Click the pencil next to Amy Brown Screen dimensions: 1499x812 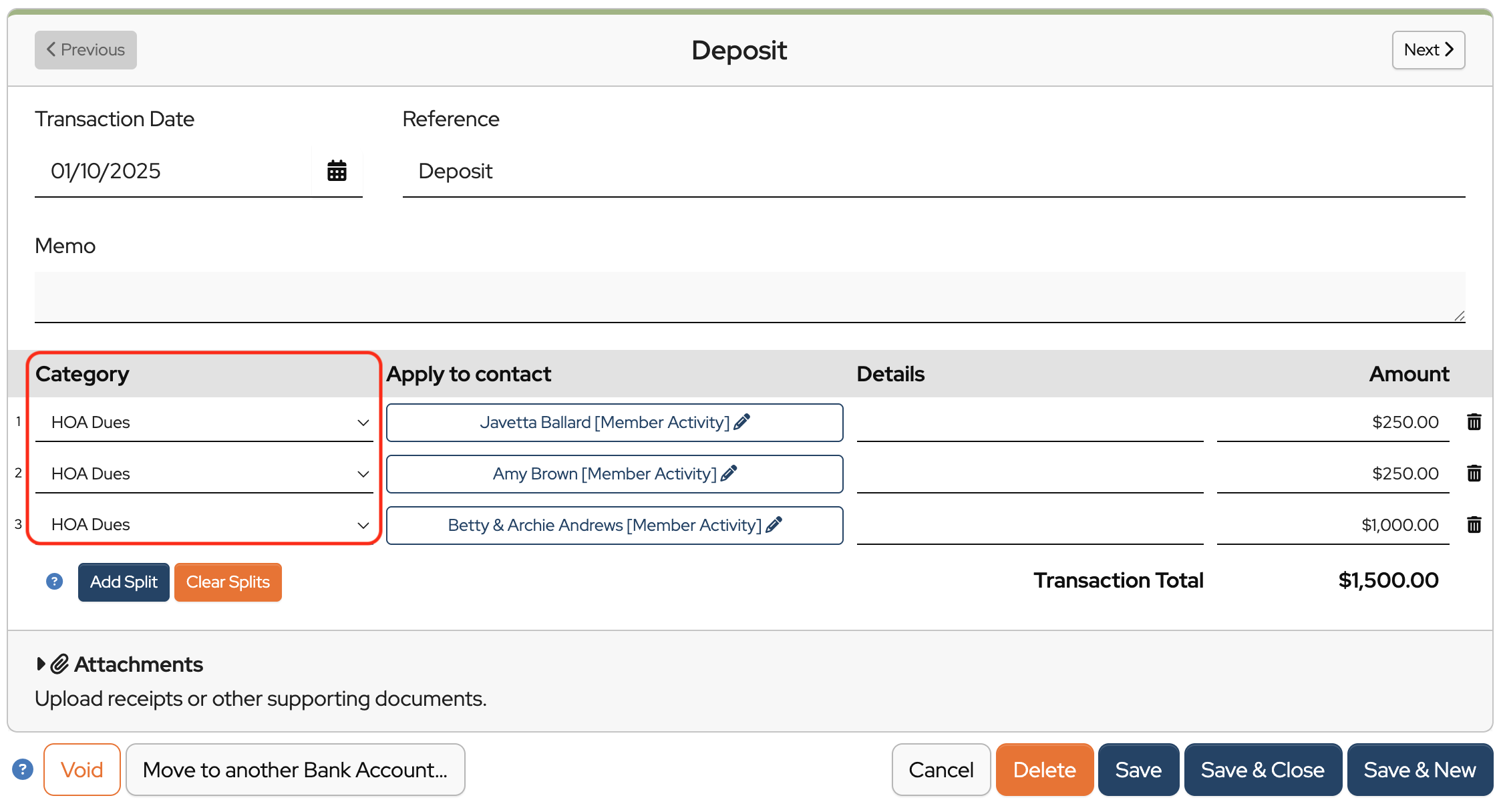pos(729,473)
